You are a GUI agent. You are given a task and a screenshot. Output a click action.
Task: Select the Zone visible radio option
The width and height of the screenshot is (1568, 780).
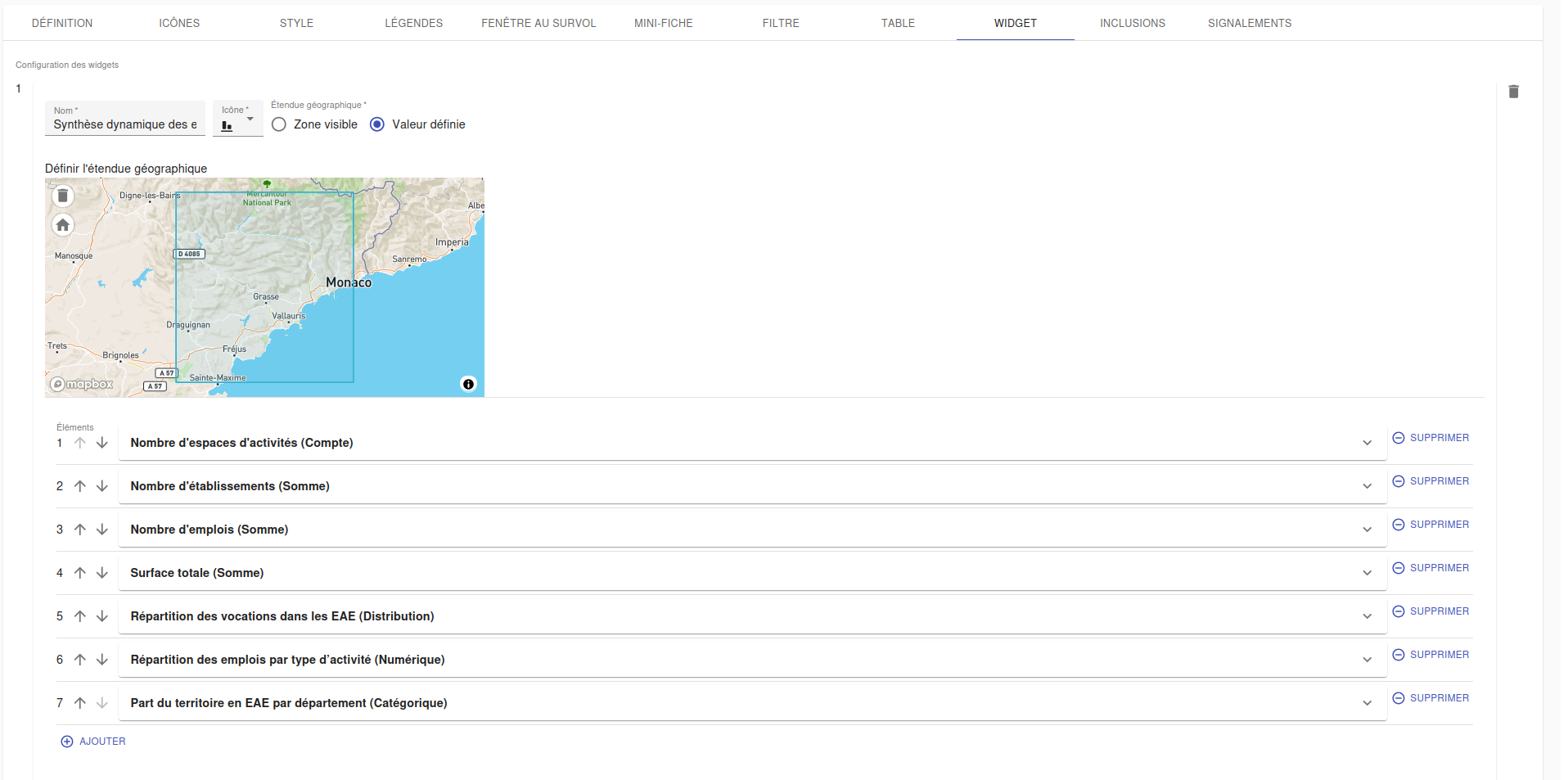pyautogui.click(x=279, y=124)
